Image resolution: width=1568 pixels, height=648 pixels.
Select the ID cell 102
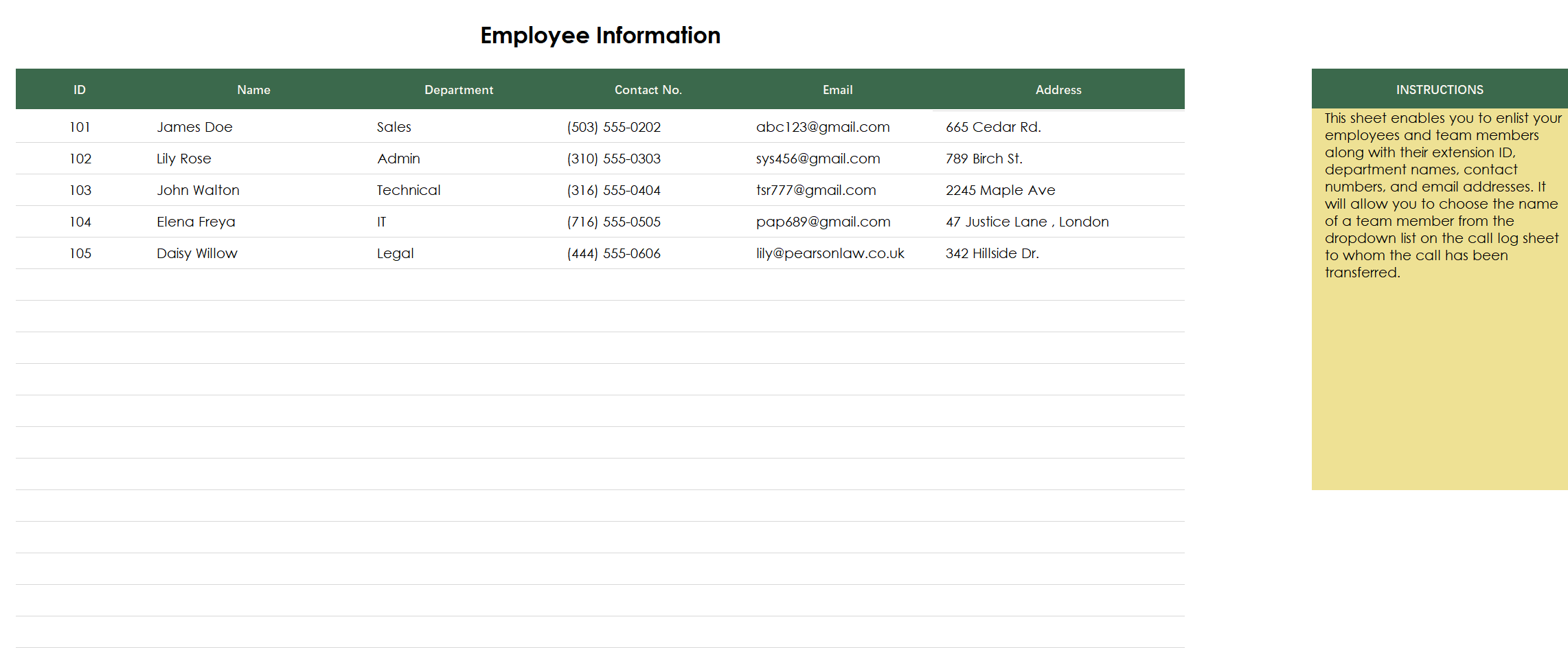point(80,159)
